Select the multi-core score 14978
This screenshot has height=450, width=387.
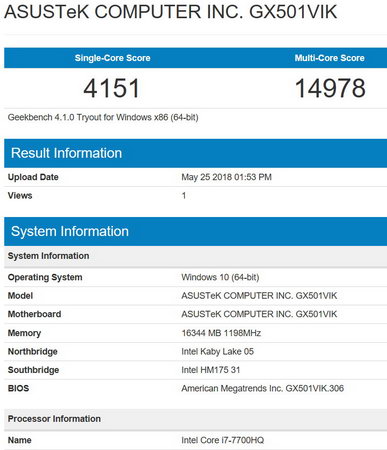coord(330,88)
